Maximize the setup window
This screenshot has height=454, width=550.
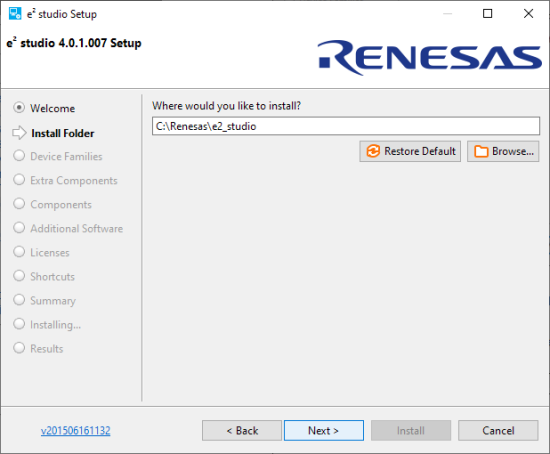point(488,14)
